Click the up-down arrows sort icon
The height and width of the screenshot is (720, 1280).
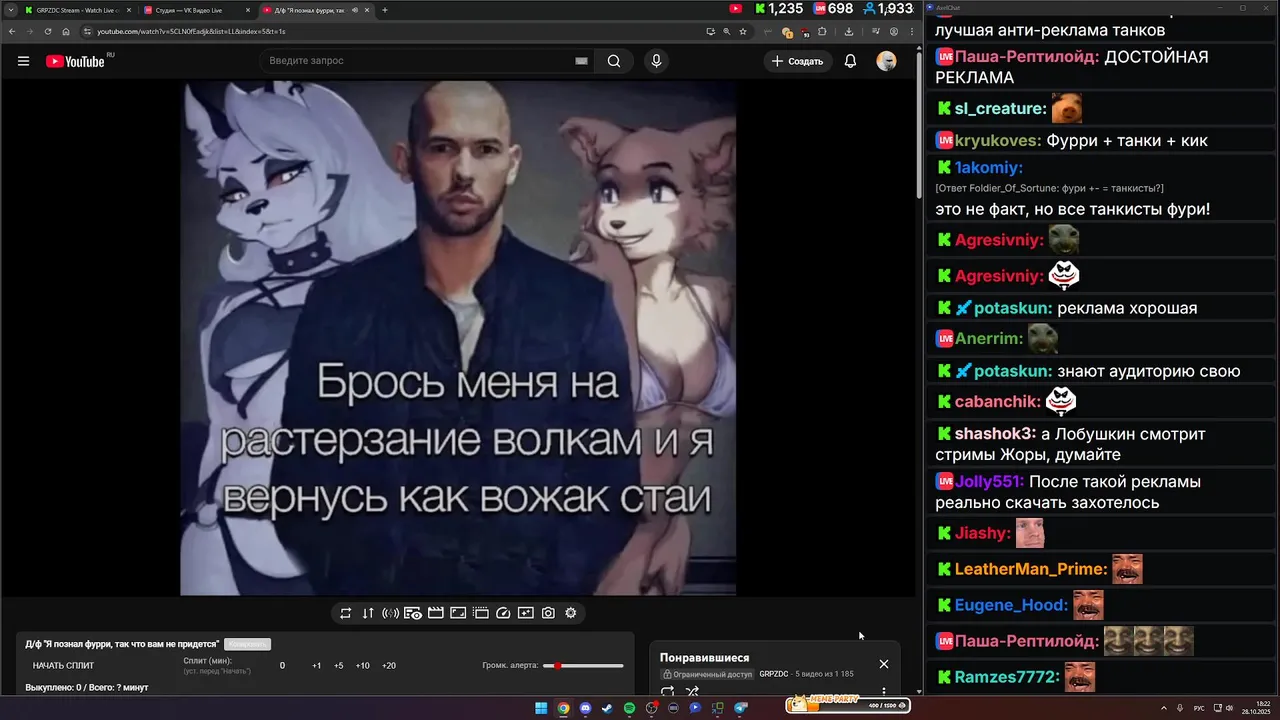coord(368,613)
